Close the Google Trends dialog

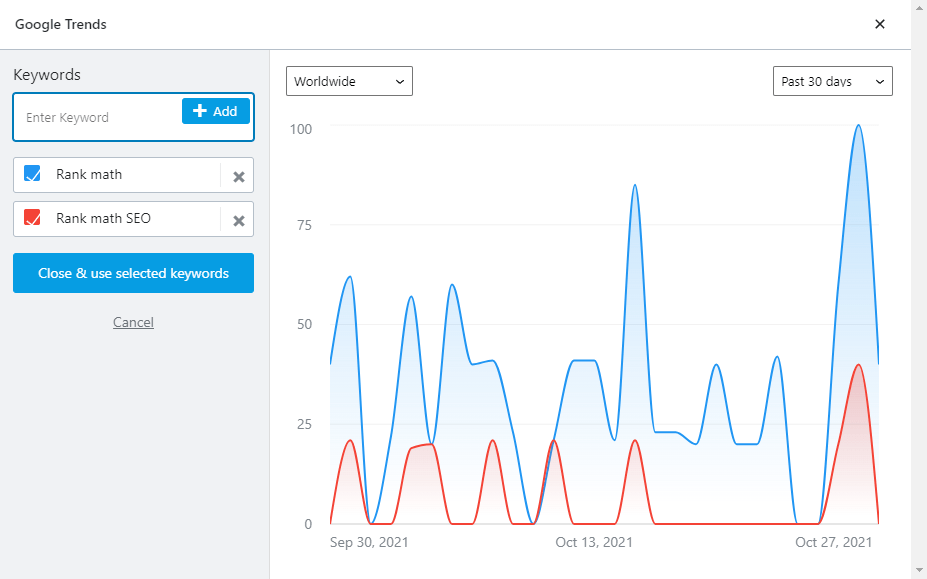pos(880,24)
